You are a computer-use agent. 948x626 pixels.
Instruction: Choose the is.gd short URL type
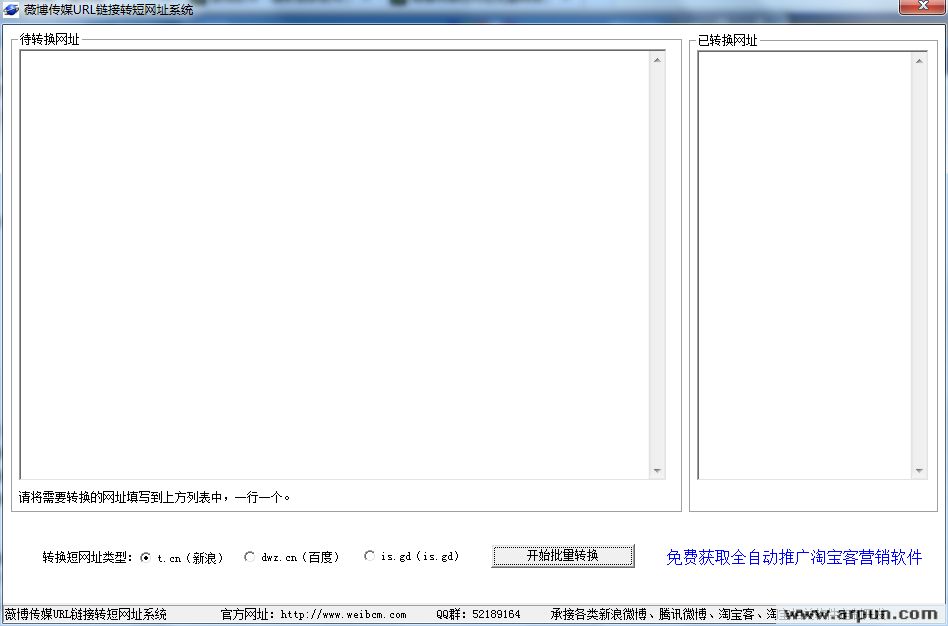369,556
